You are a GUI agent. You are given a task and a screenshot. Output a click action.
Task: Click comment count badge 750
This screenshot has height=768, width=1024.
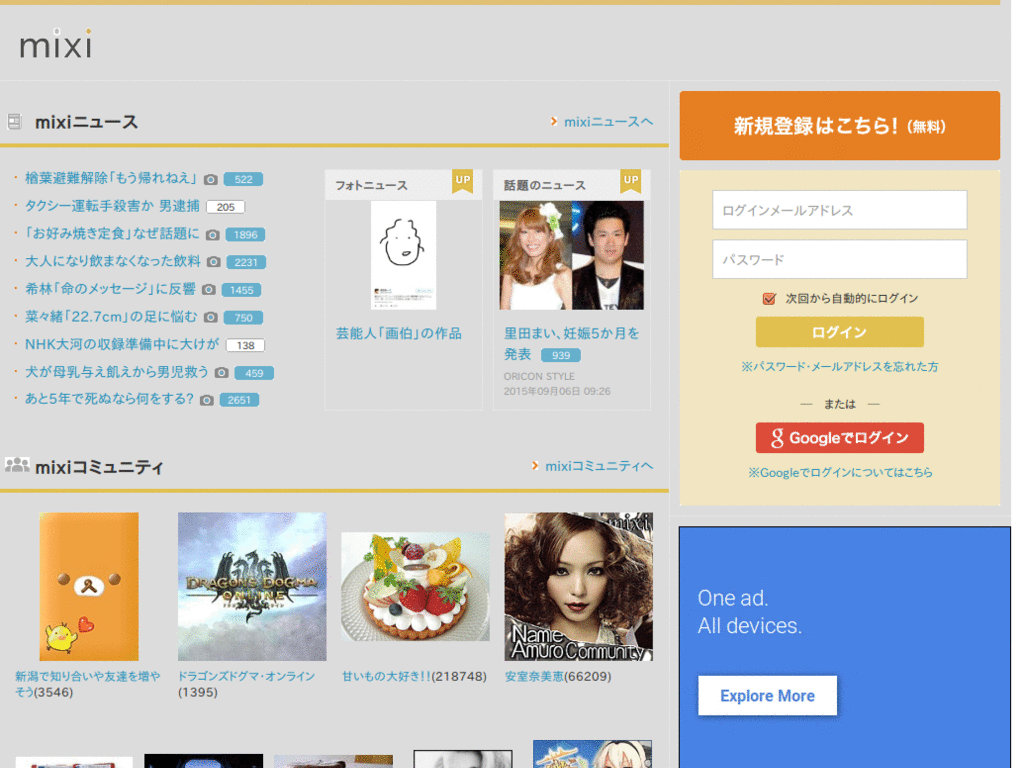coord(244,317)
